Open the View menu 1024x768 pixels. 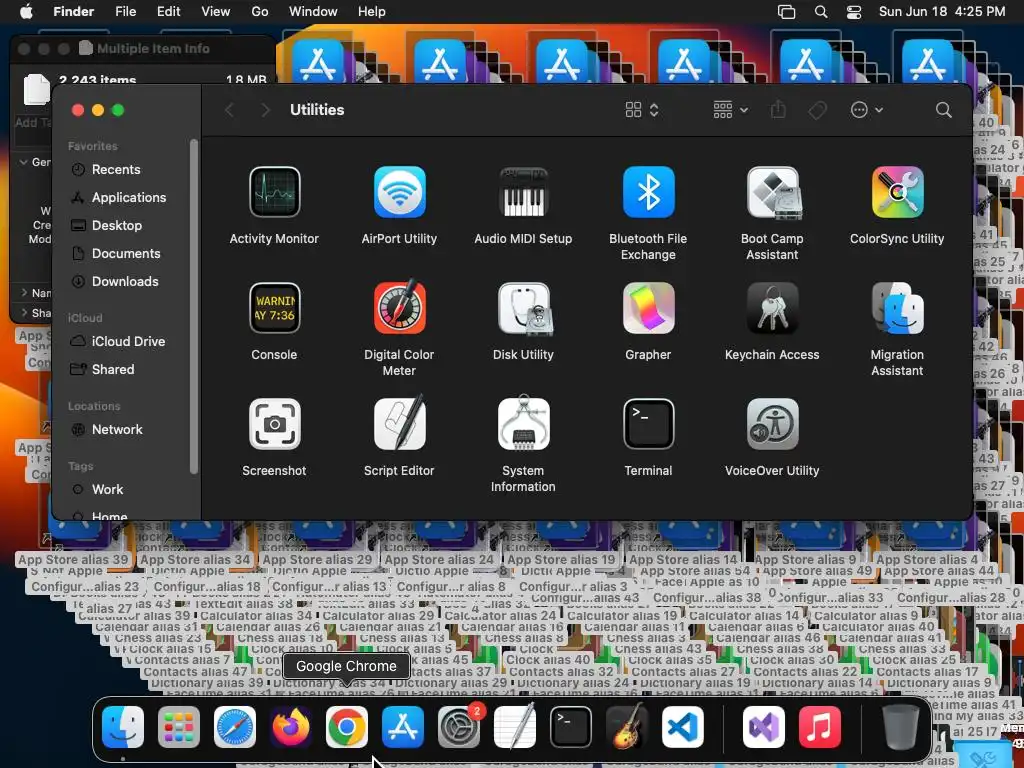(216, 11)
